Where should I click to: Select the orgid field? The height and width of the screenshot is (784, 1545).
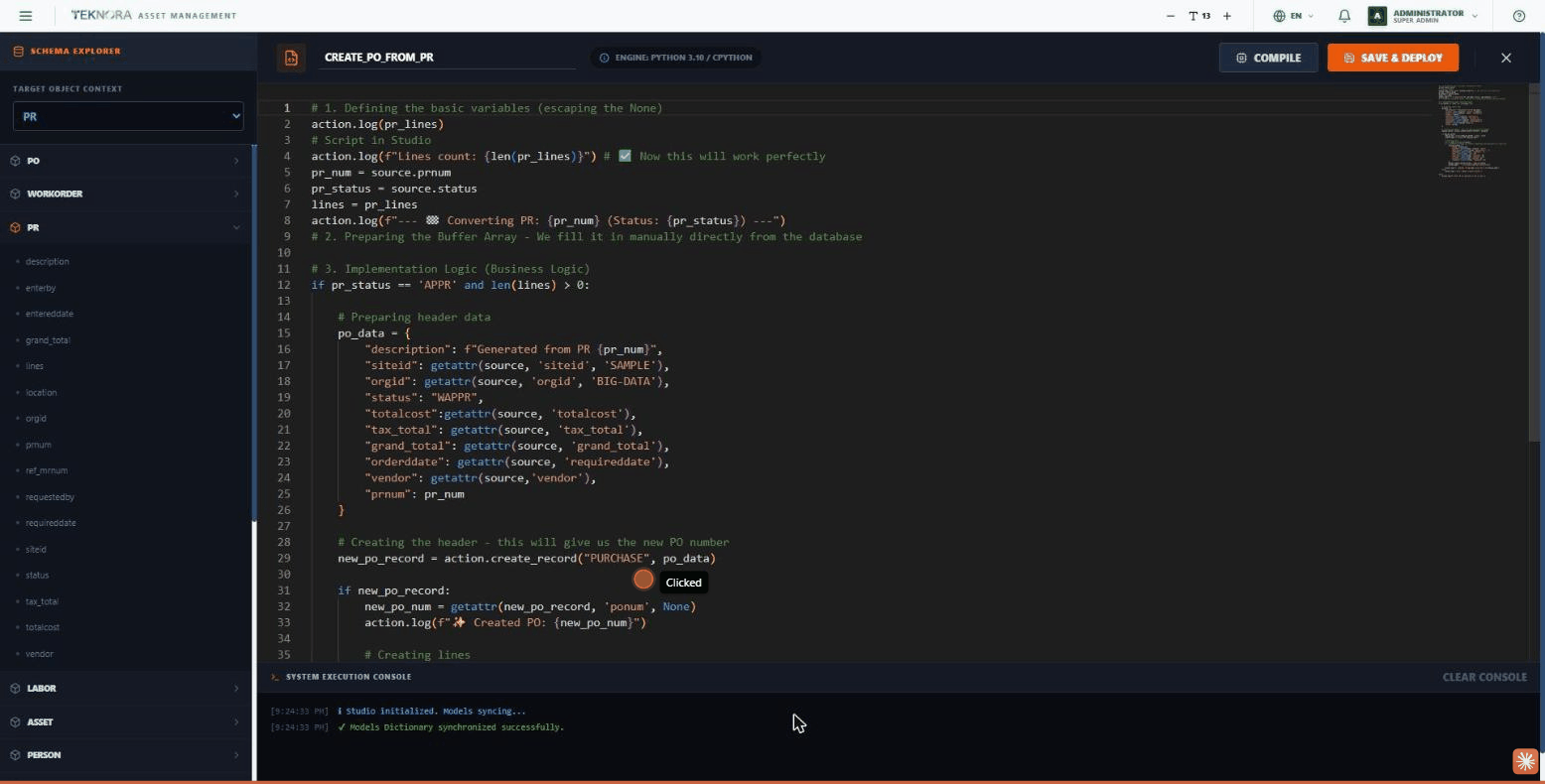click(36, 419)
